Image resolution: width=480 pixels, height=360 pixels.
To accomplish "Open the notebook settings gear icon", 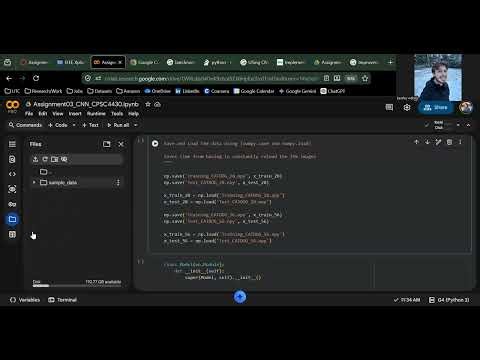I will click(407, 107).
